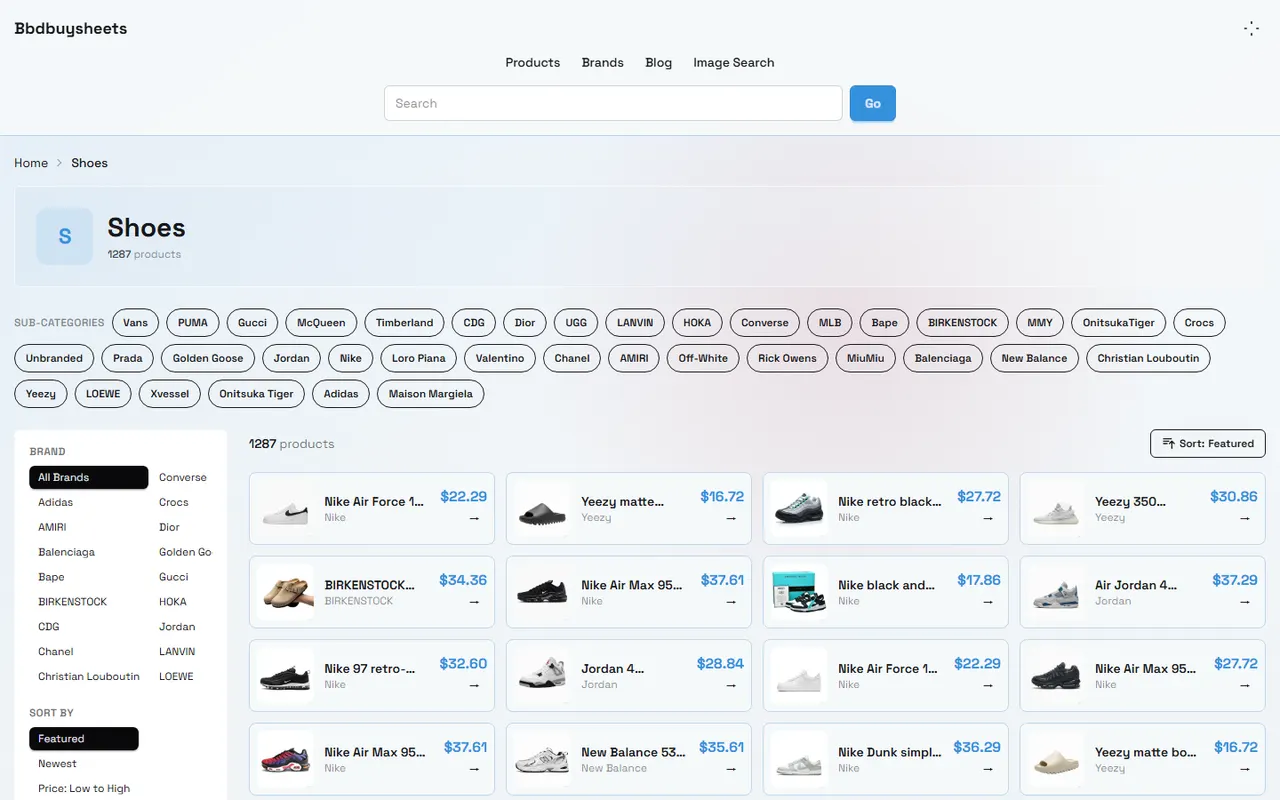Viewport: 1280px width, 800px height.
Task: Select the Loro Piana sub-category chip
Action: [419, 358]
